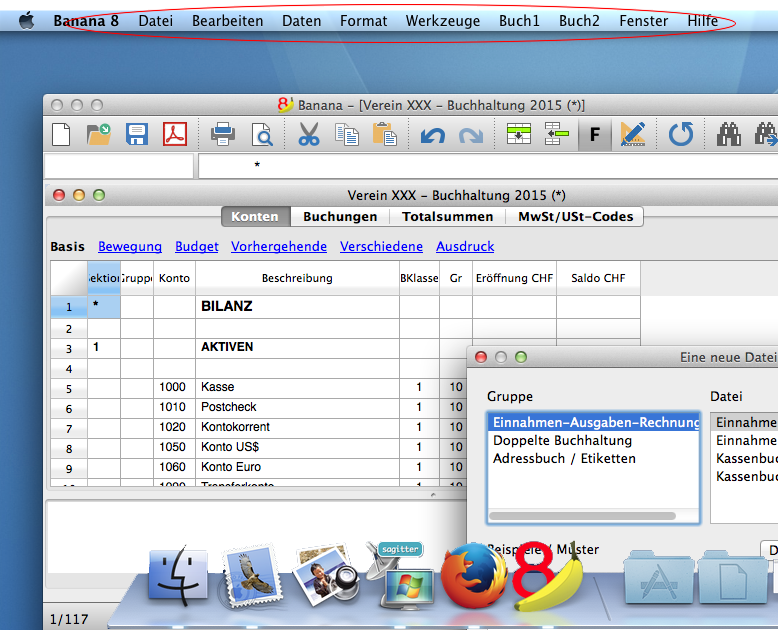Switch to the MwSt/USt-Codes tab
The image size is (778, 630).
[576, 217]
